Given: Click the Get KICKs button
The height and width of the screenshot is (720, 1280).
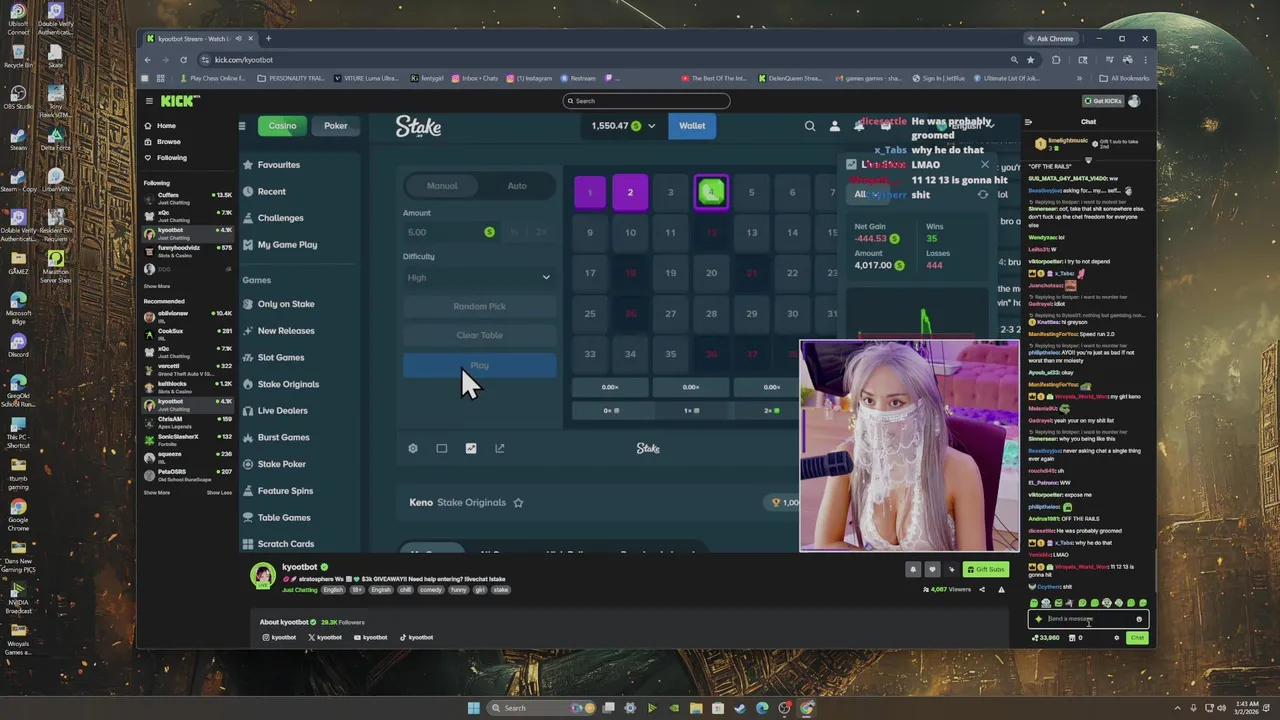Looking at the screenshot, I should [x=1103, y=101].
